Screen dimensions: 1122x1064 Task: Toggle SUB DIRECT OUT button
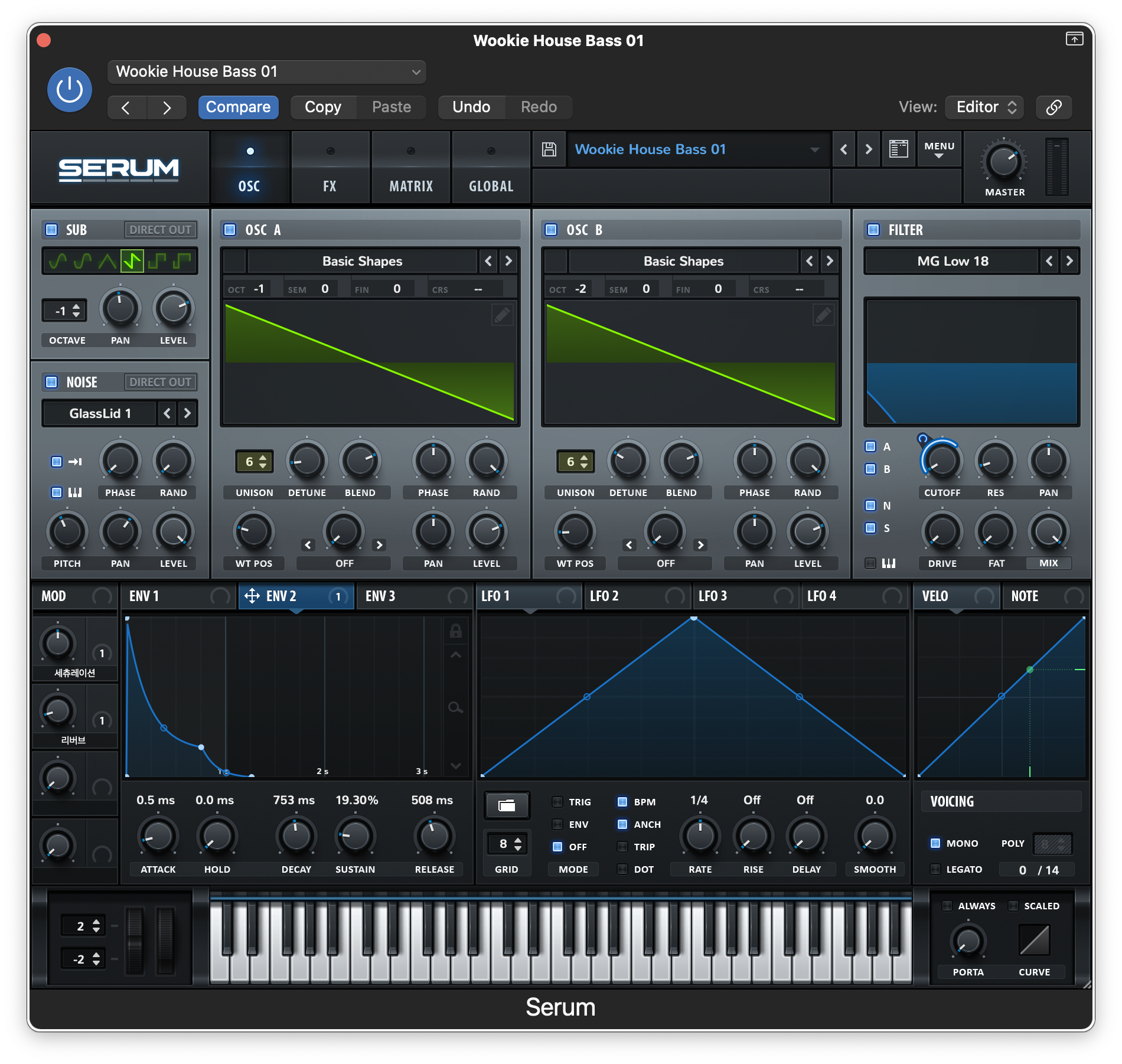[x=160, y=230]
